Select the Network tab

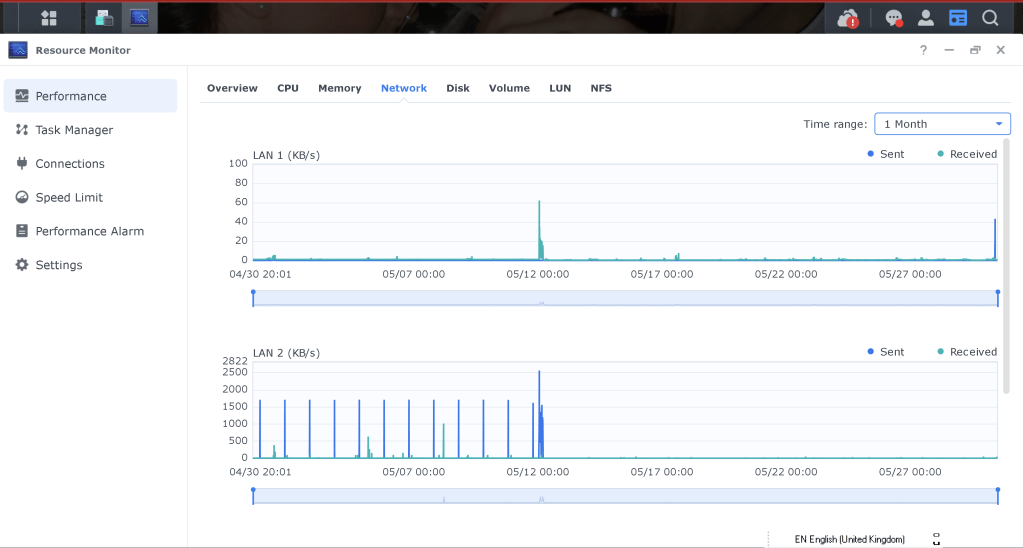[404, 88]
